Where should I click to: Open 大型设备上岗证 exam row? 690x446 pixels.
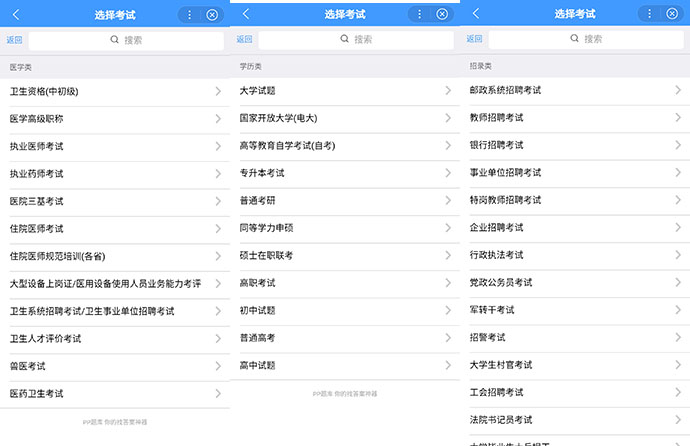(115, 284)
